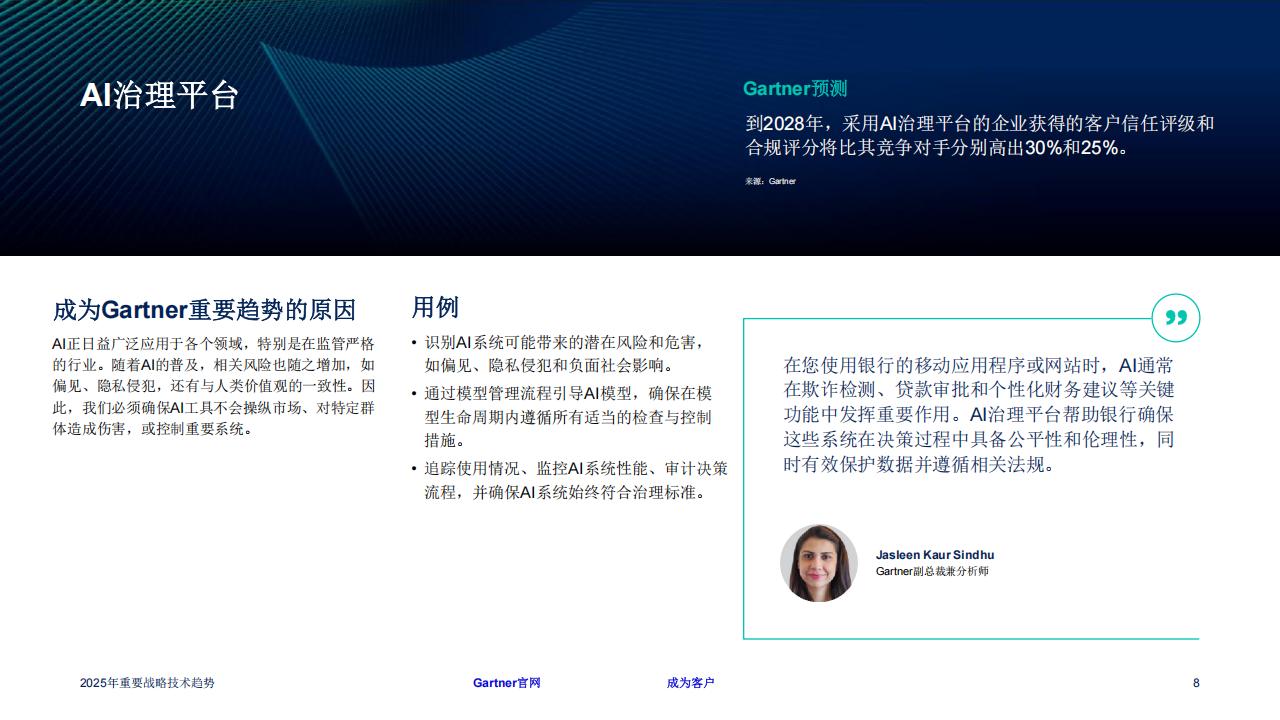Viewport: 1280px width, 720px height.
Task: Select the slide title AI治理平台
Action: (159, 95)
